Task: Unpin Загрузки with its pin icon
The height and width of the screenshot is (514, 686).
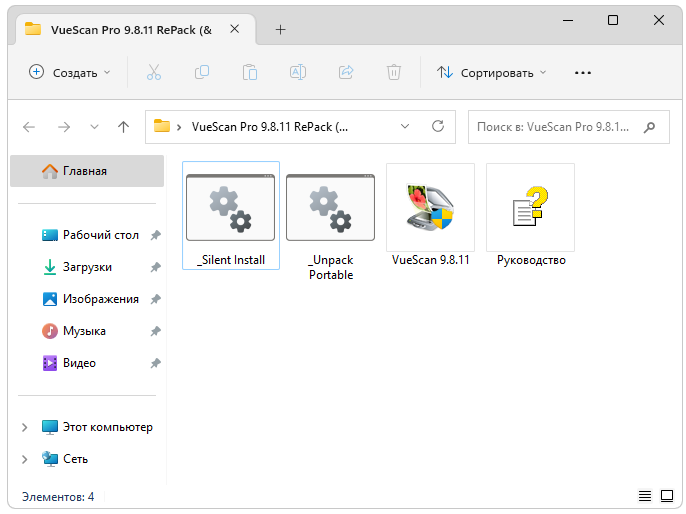Action: click(x=155, y=267)
